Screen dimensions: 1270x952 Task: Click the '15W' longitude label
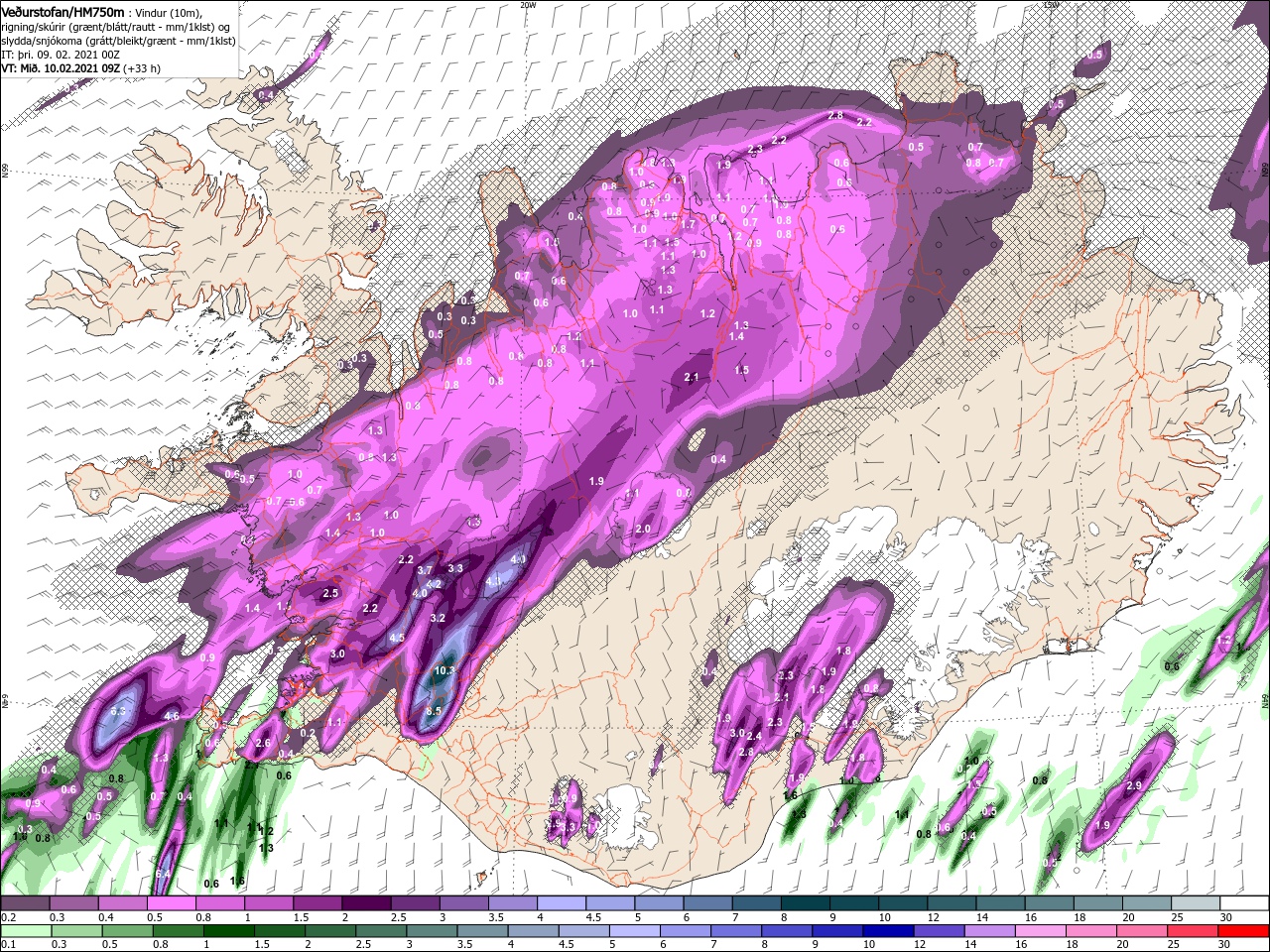pos(1051,5)
